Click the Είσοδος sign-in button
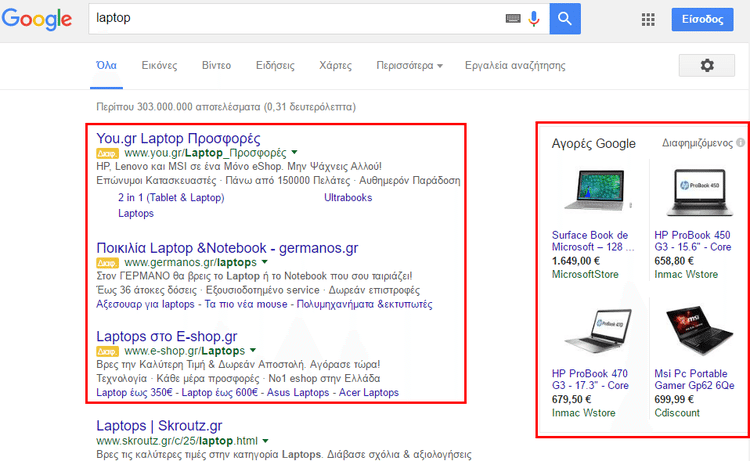This screenshot has width=750, height=461. [x=702, y=19]
